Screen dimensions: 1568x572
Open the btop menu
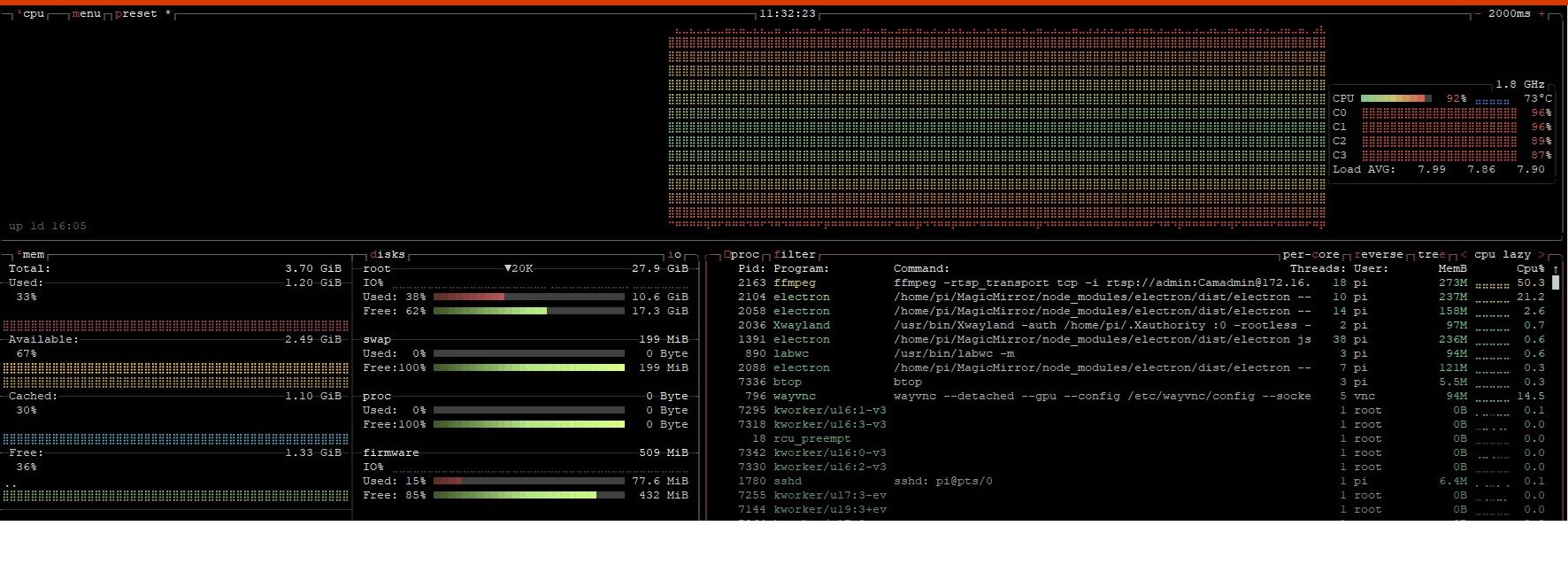pyautogui.click(x=87, y=14)
